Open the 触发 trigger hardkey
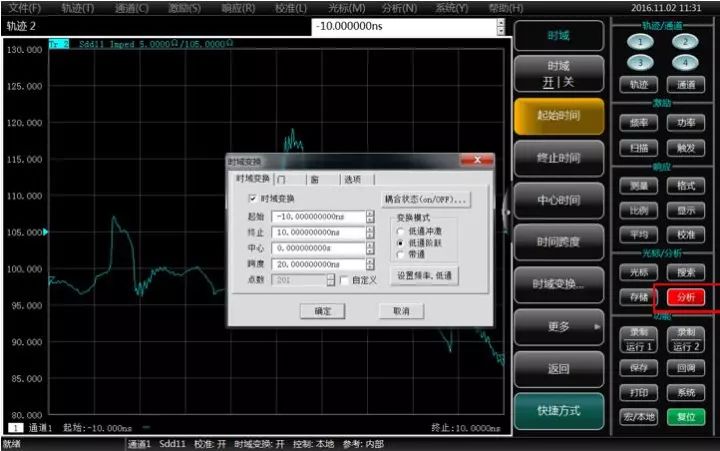The width and height of the screenshot is (720, 451). (x=686, y=148)
